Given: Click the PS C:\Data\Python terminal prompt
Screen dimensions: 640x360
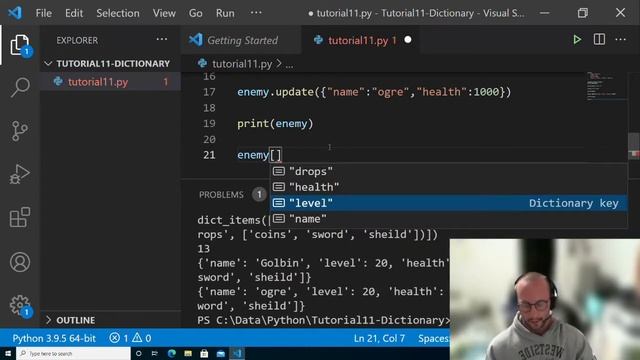Looking at the screenshot, I should (323, 320).
